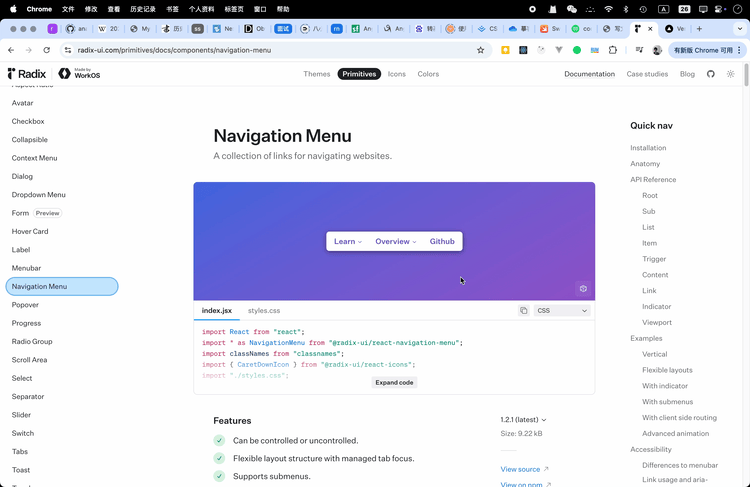Viewport: 750px width, 487px height.
Task: Jump to Viewport in Quick nav
Action: click(x=657, y=322)
